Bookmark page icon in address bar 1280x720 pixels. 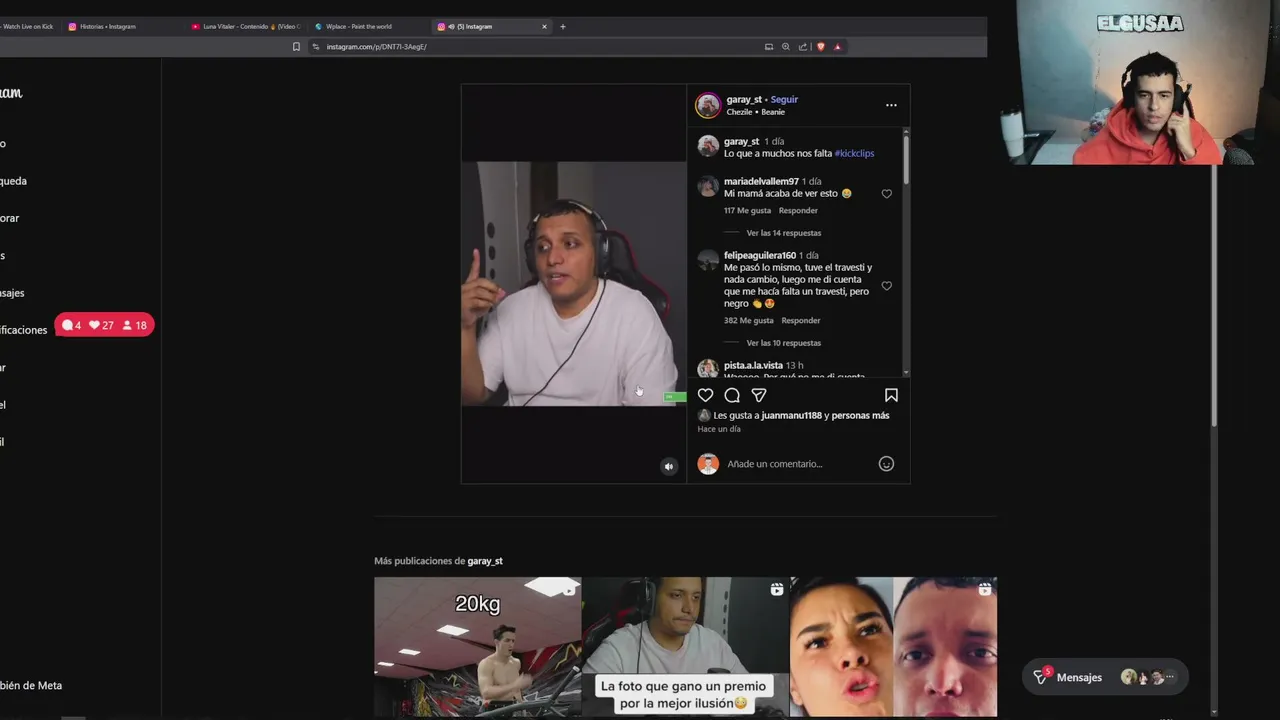(296, 47)
